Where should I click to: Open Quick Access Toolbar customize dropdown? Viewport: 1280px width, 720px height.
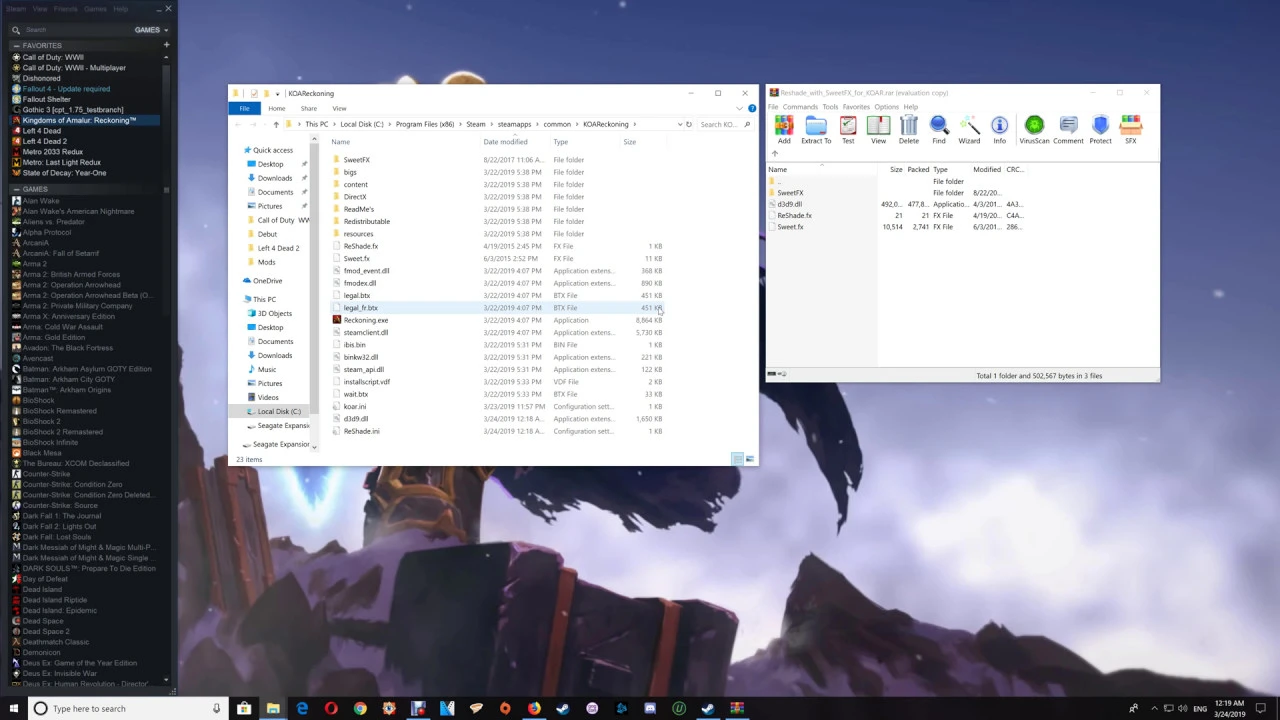[x=278, y=93]
